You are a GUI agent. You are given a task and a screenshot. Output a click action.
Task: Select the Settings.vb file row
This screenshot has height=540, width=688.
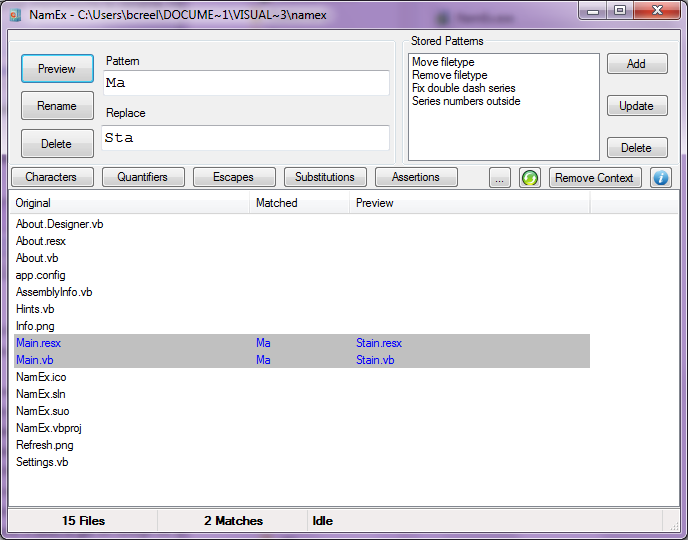click(300, 462)
